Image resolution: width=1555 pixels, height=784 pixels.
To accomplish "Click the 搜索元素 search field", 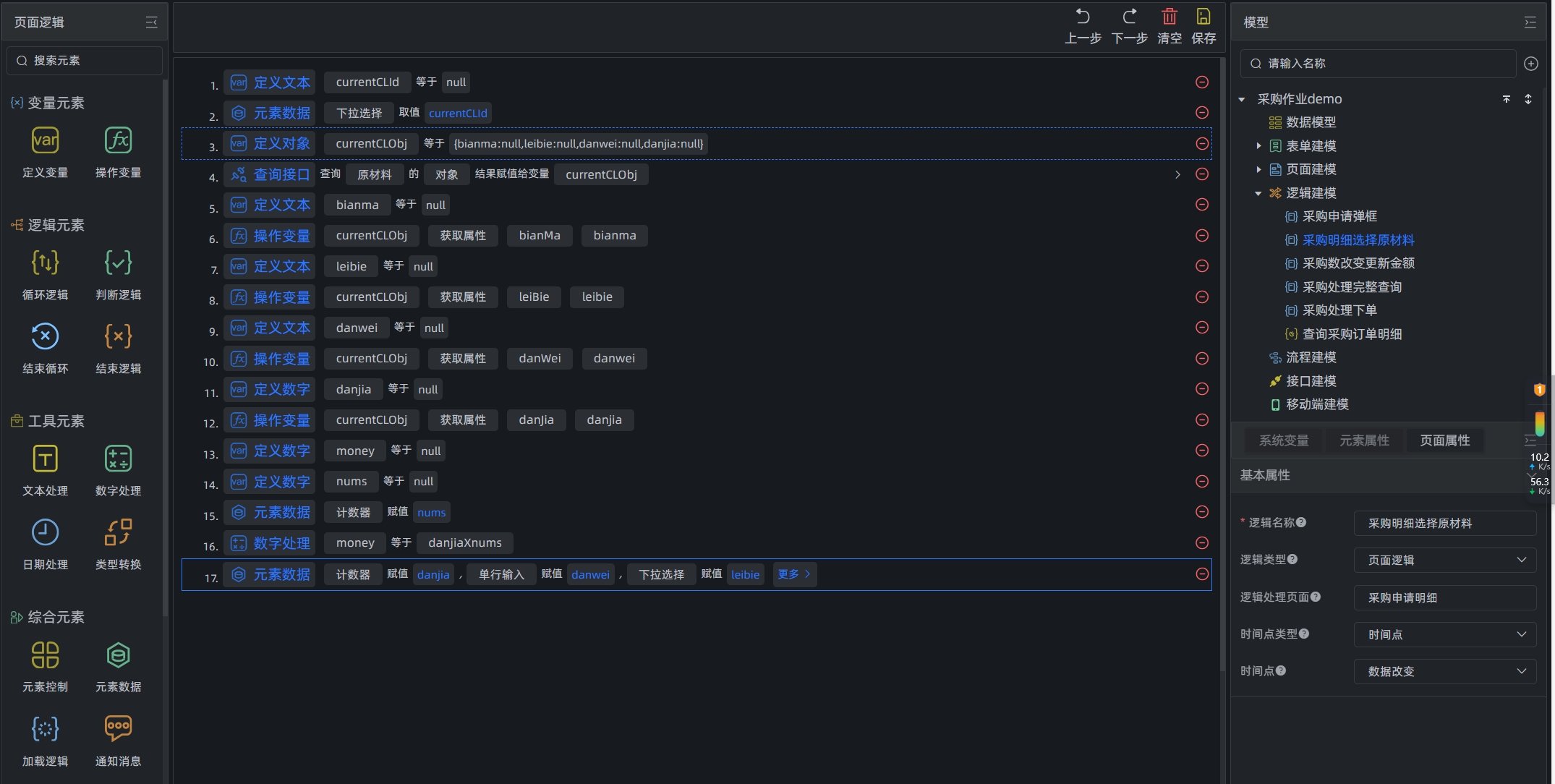I will click(x=85, y=61).
